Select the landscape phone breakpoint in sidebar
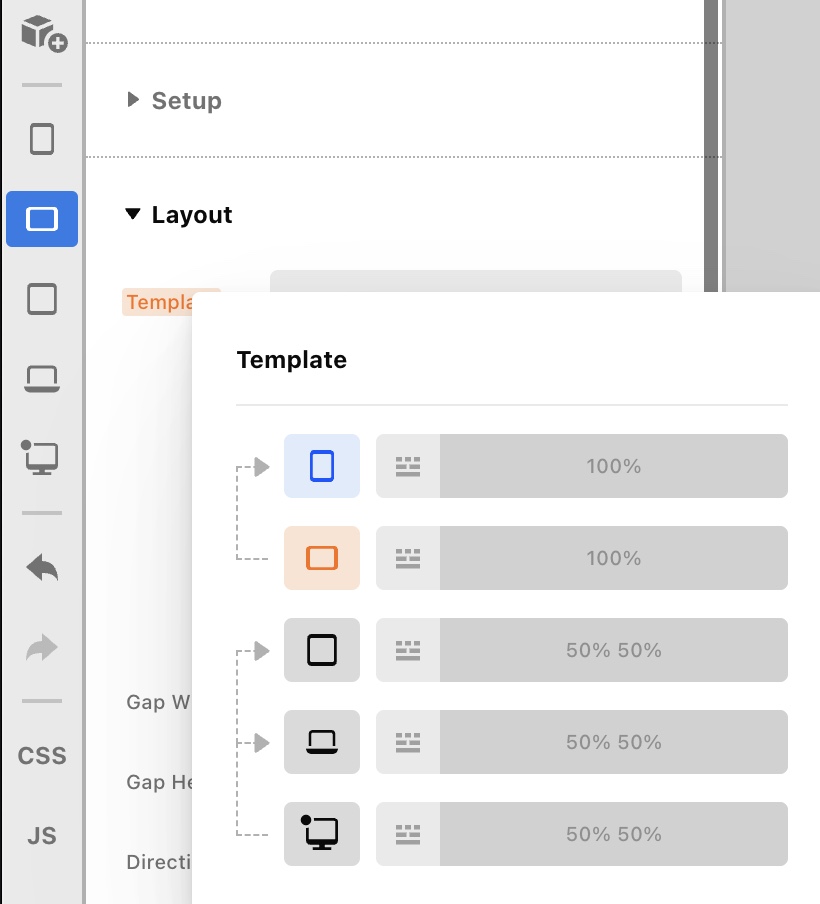Screen dimensions: 820x904 [42, 219]
